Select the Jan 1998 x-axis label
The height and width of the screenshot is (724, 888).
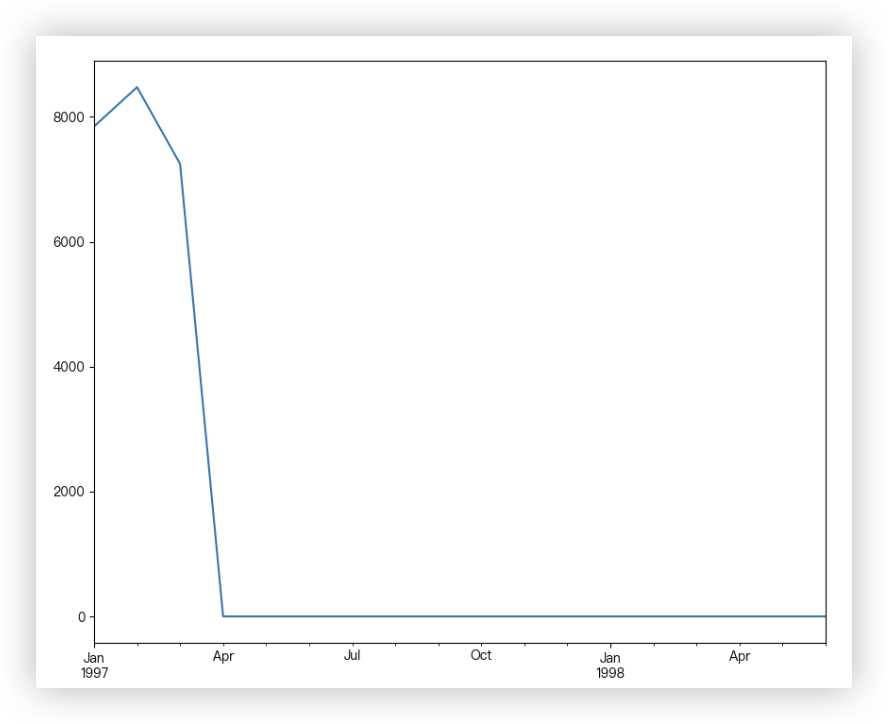tap(610, 665)
